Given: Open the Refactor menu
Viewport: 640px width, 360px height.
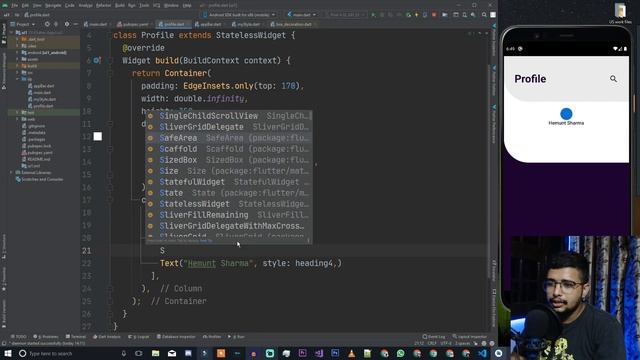Looking at the screenshot, I should (103, 5).
